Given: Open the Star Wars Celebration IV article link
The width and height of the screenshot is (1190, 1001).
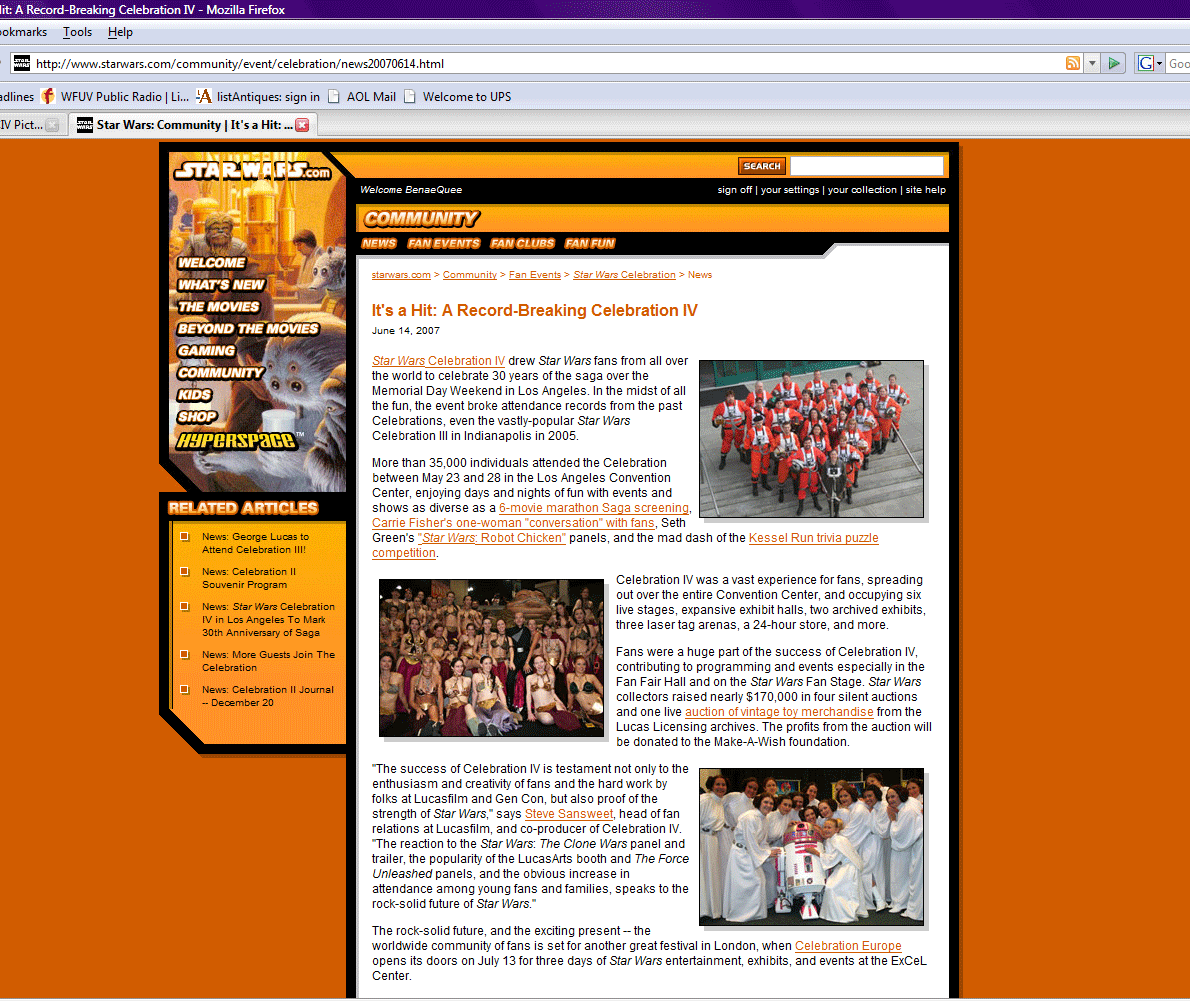Looking at the screenshot, I should pos(438,360).
